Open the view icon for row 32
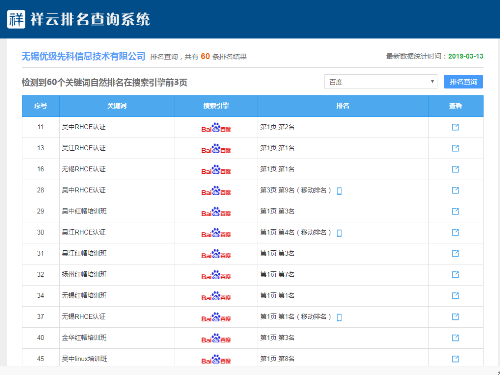This screenshot has height=375, width=500. [455, 274]
